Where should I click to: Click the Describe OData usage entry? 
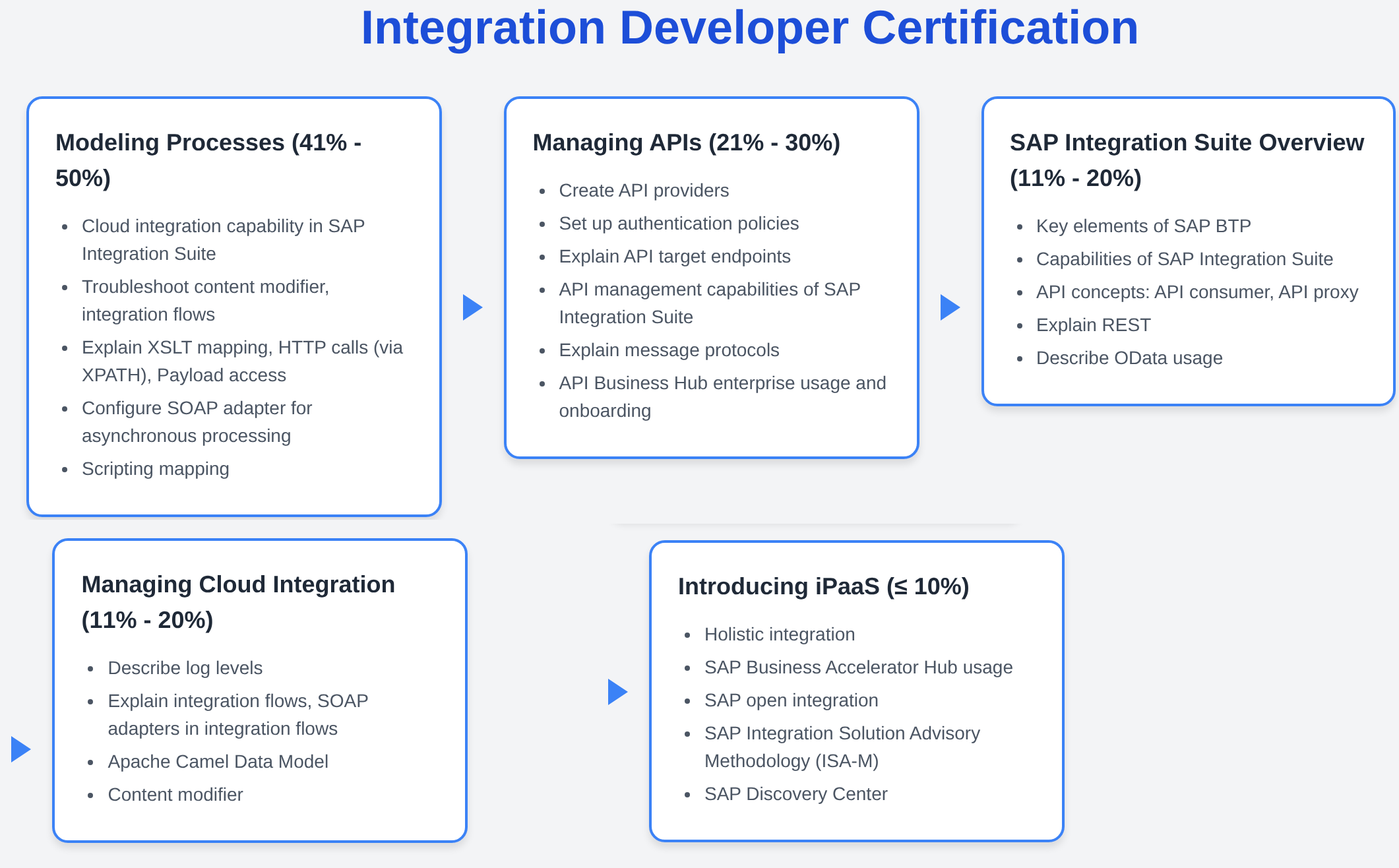point(1130,359)
